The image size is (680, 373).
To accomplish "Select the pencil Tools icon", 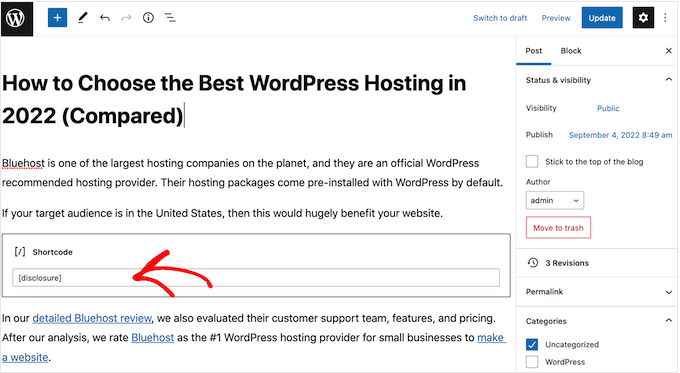I will tap(82, 18).
